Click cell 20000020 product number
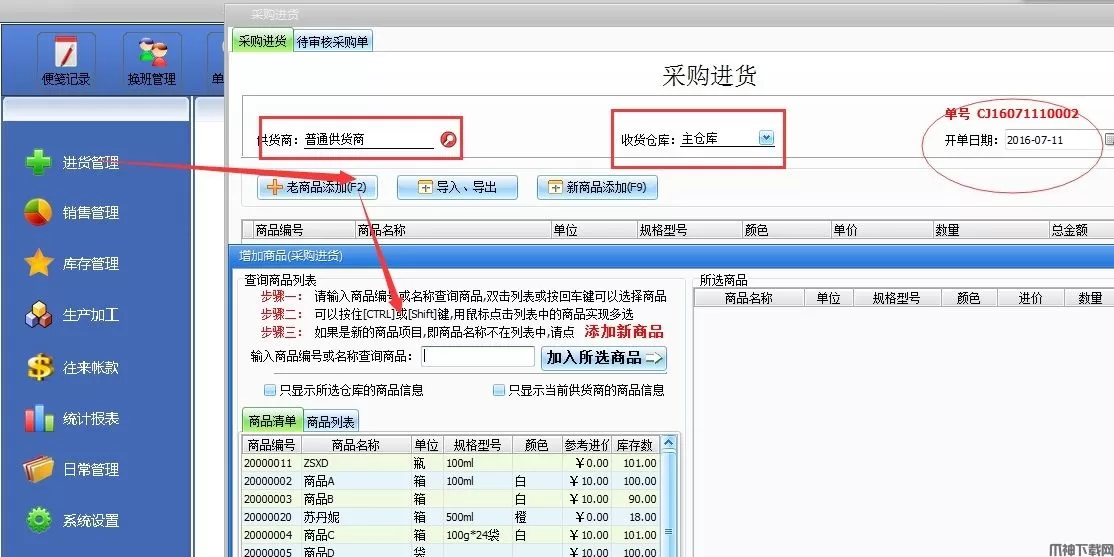Viewport: 1114px width, 557px height. pyautogui.click(x=270, y=517)
